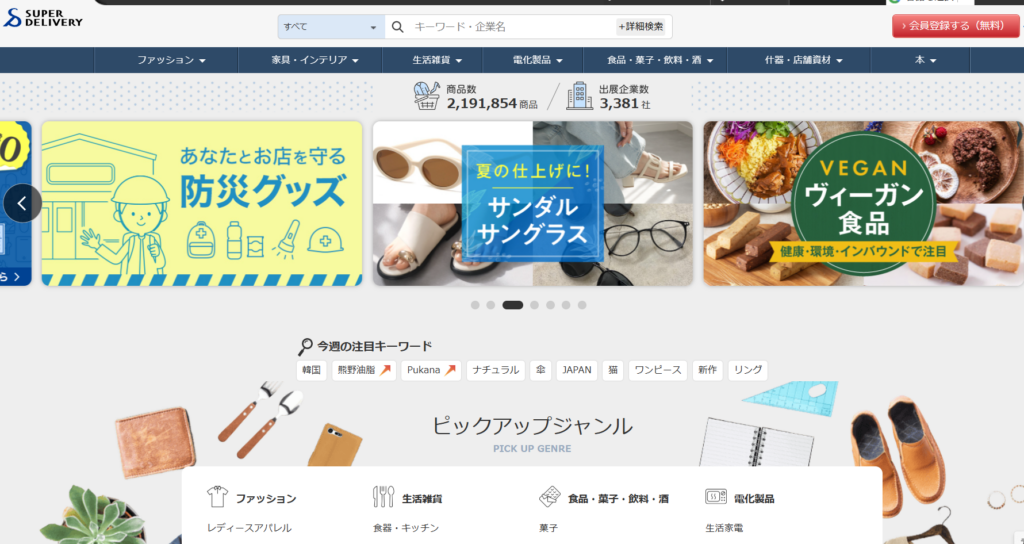The height and width of the screenshot is (544, 1024).
Task: Open the 食器・キッチン link
Action: point(406,528)
